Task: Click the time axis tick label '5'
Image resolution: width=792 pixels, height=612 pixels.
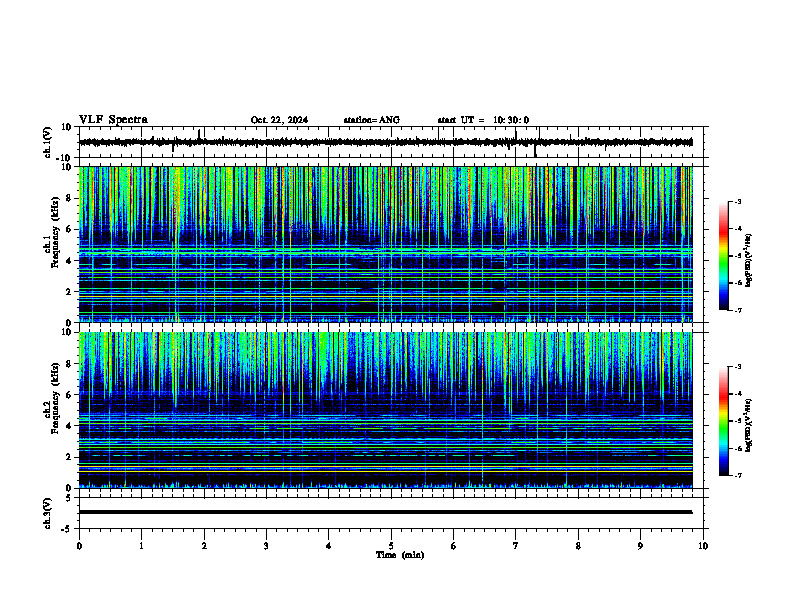Action: (391, 546)
